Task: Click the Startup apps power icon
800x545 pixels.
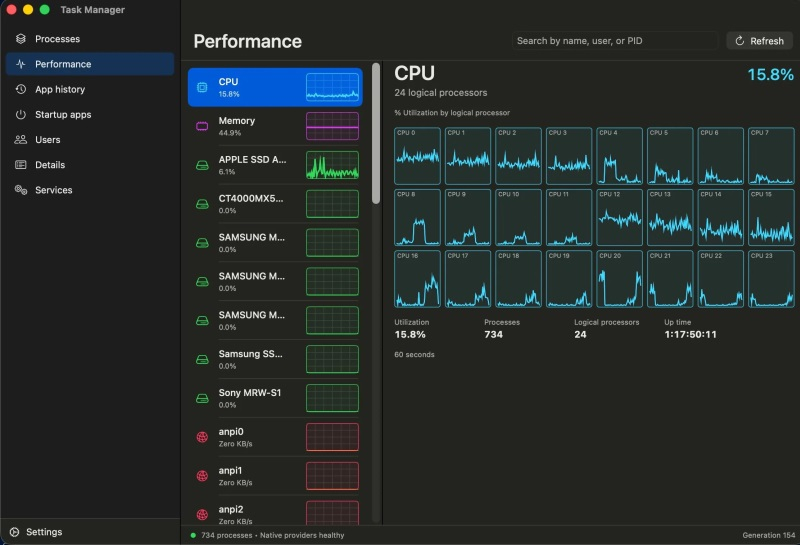Action: click(20, 114)
